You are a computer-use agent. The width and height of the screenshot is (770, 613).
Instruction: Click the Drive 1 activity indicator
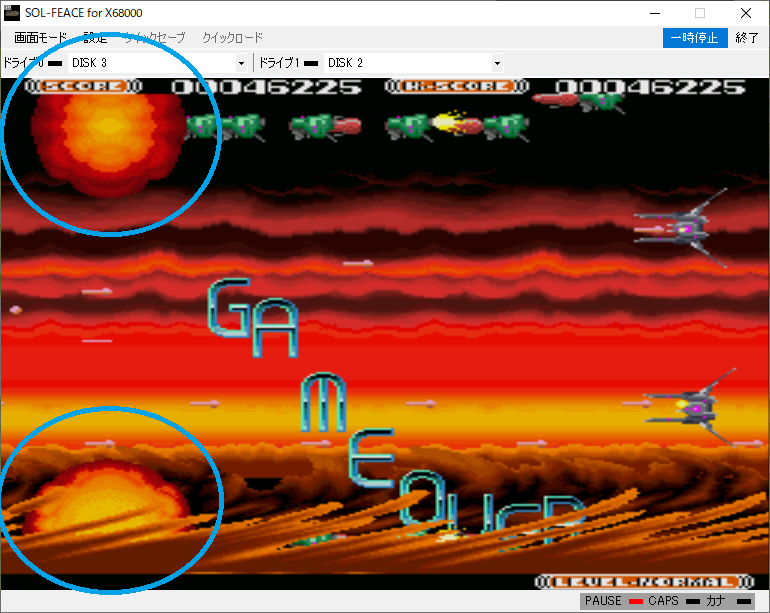pos(311,63)
